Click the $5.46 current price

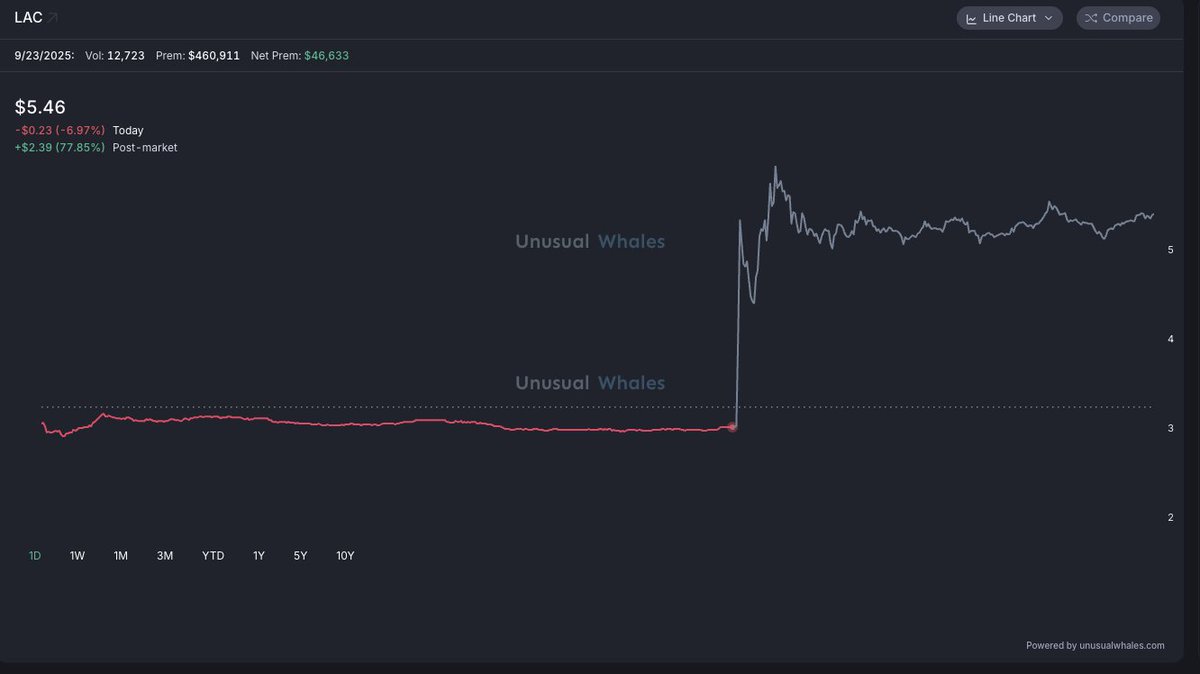coord(40,107)
